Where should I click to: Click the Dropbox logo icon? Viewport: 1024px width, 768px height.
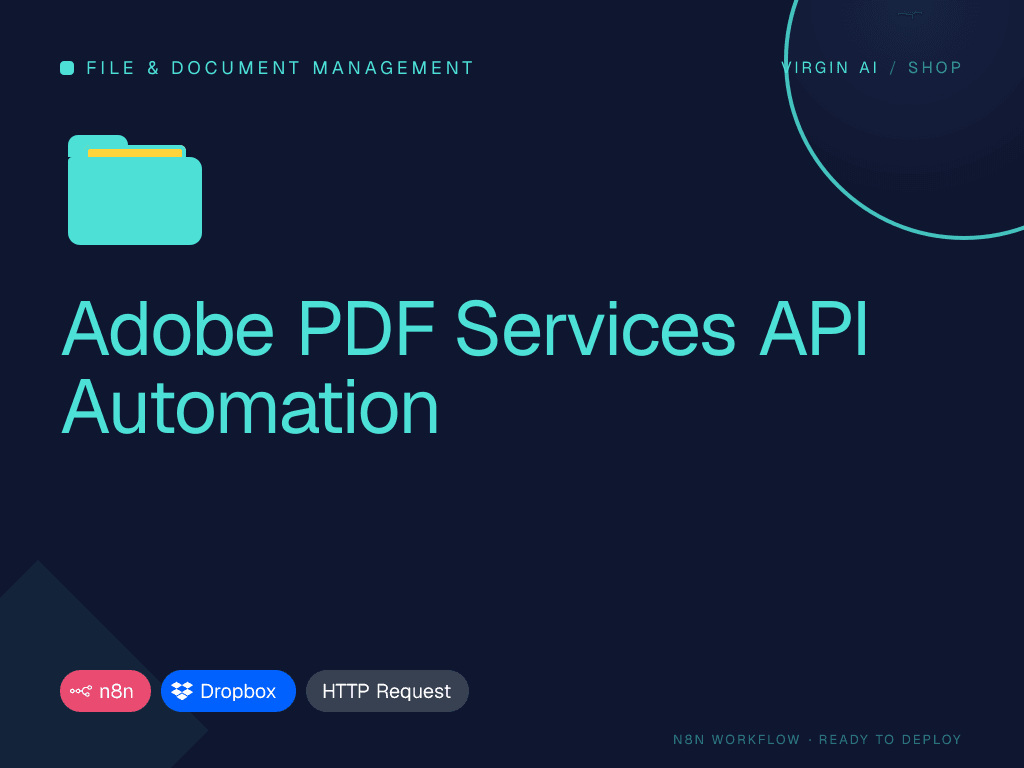[x=182, y=691]
